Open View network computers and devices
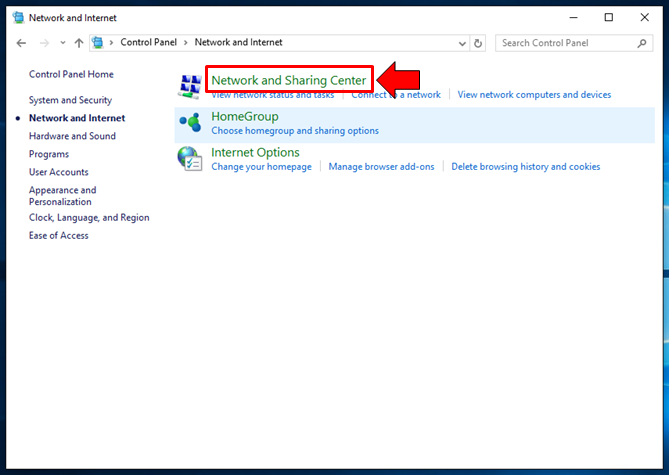669x475 pixels. point(534,95)
